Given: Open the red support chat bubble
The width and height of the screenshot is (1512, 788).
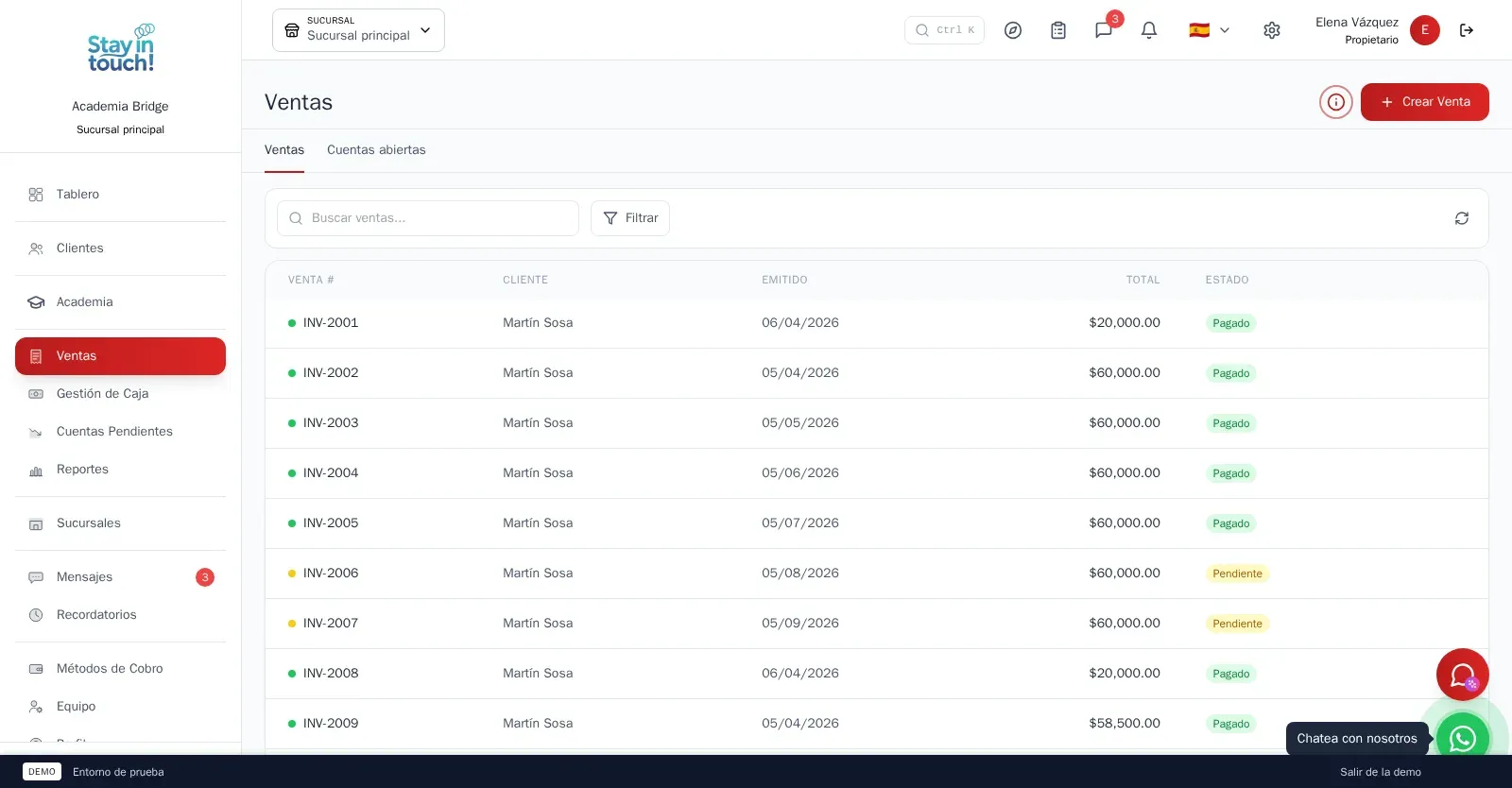Looking at the screenshot, I should (1463, 675).
